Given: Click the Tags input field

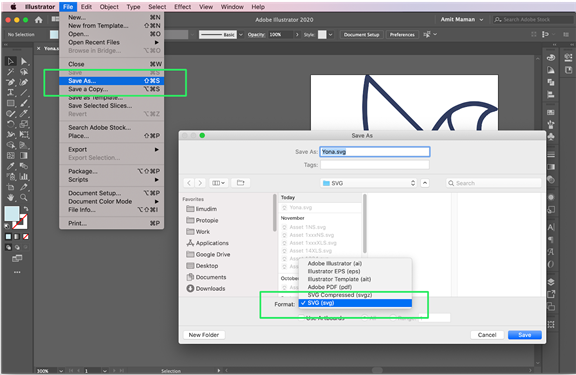Looking at the screenshot, I should tap(375, 165).
